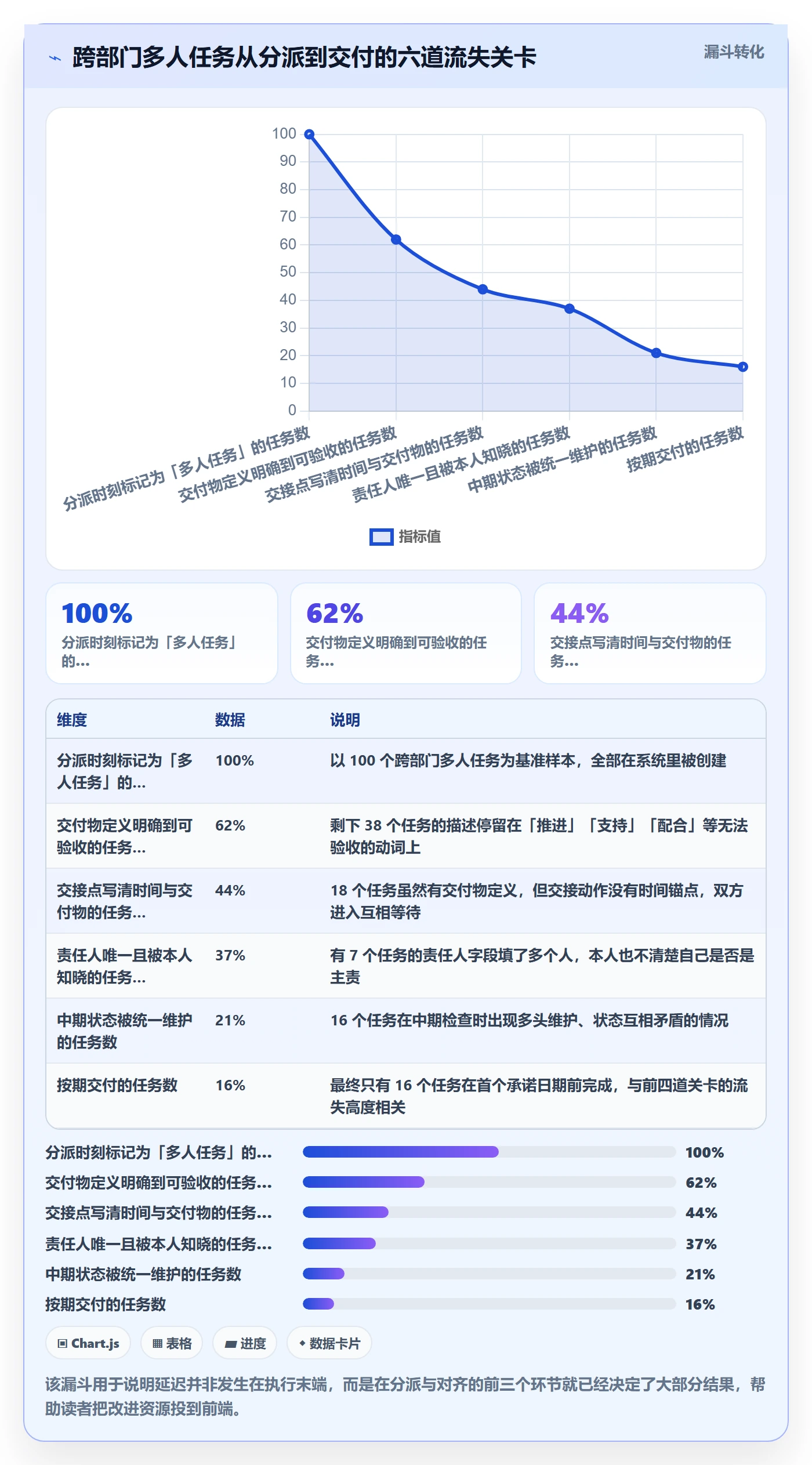
Task: Click progress label 责任人唯一且被本人知晓的任务…
Action: tap(158, 1243)
